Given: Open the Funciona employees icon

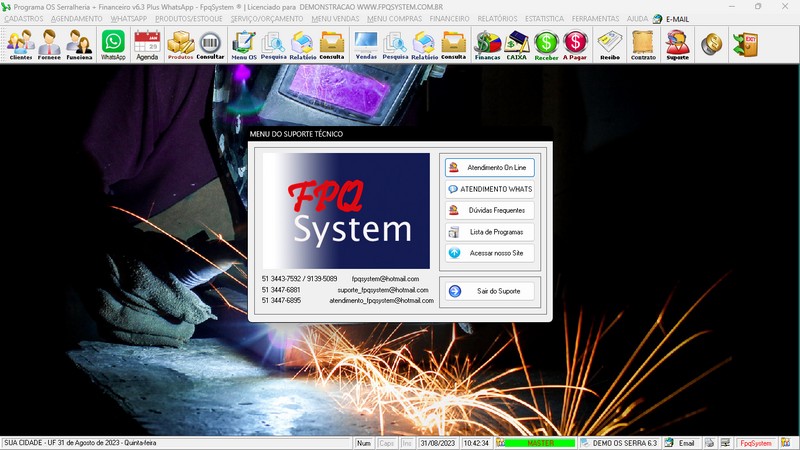Looking at the screenshot, I should [79, 44].
